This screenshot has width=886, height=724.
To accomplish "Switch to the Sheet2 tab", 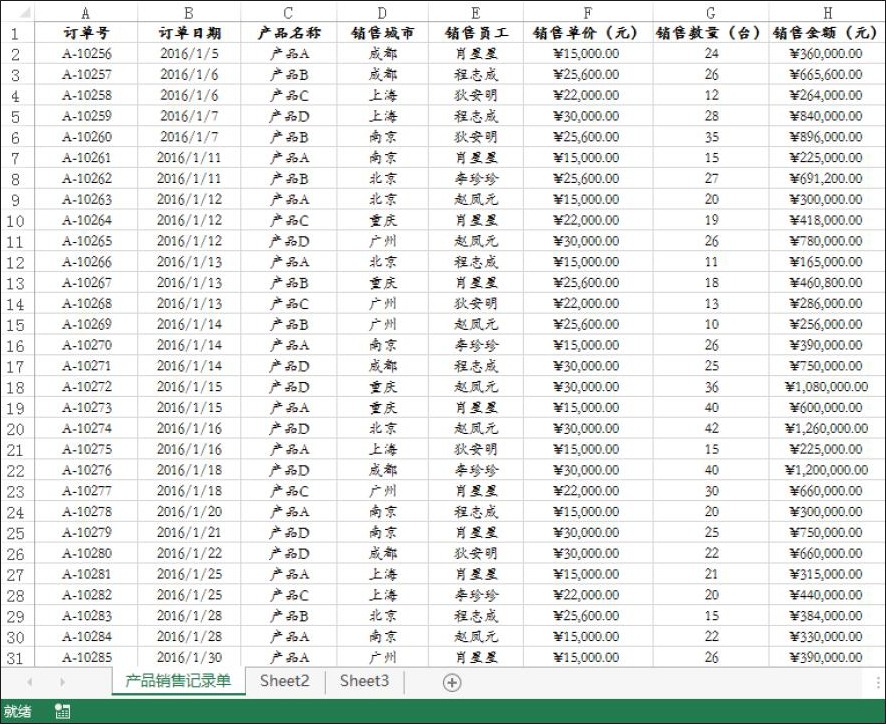I will [284, 681].
